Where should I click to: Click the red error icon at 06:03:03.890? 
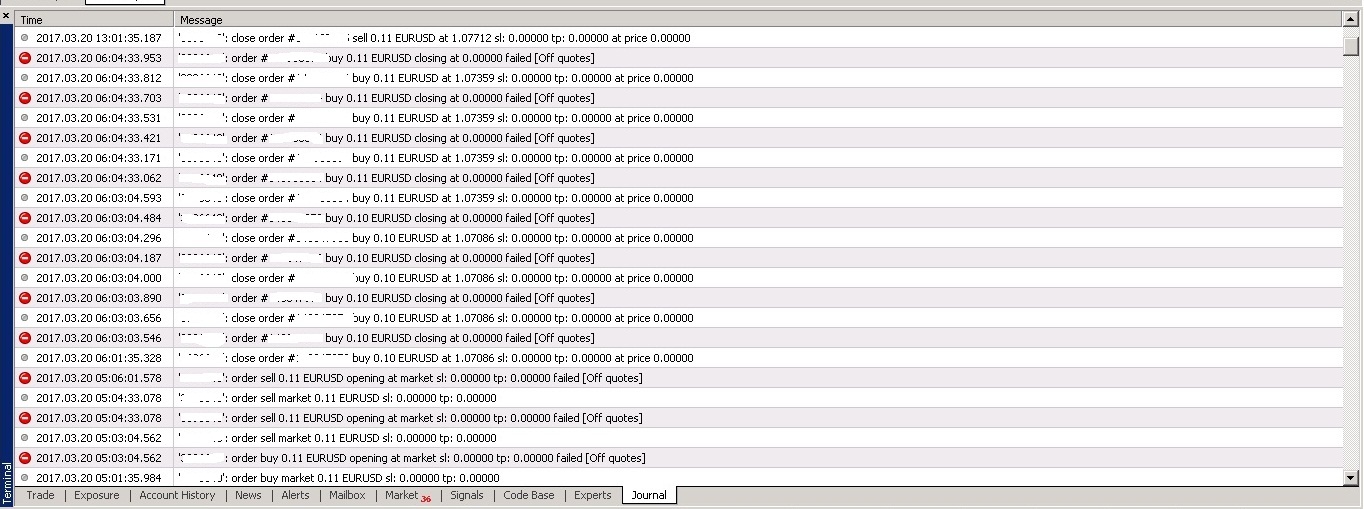tap(25, 298)
